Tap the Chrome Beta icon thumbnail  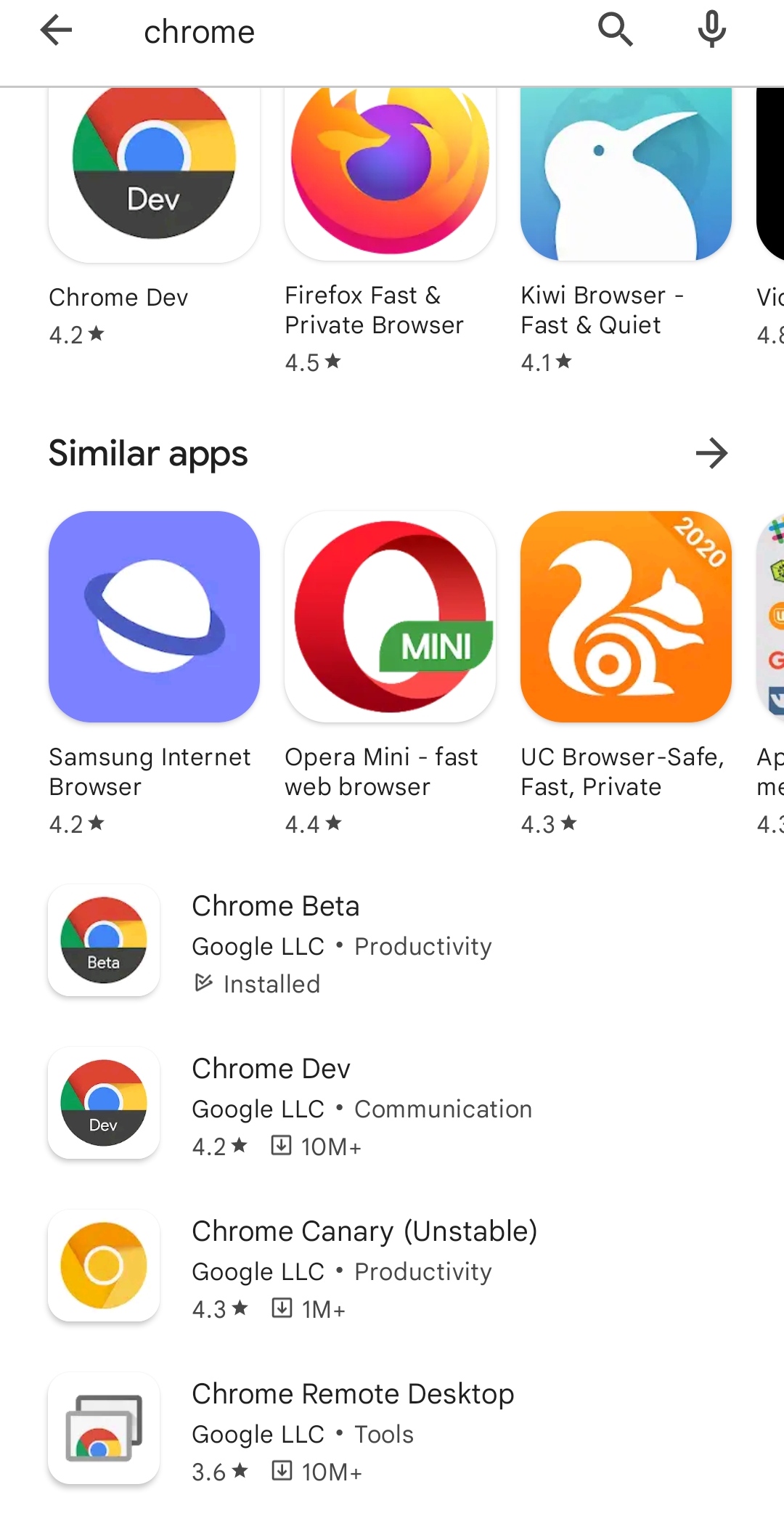pos(104,940)
